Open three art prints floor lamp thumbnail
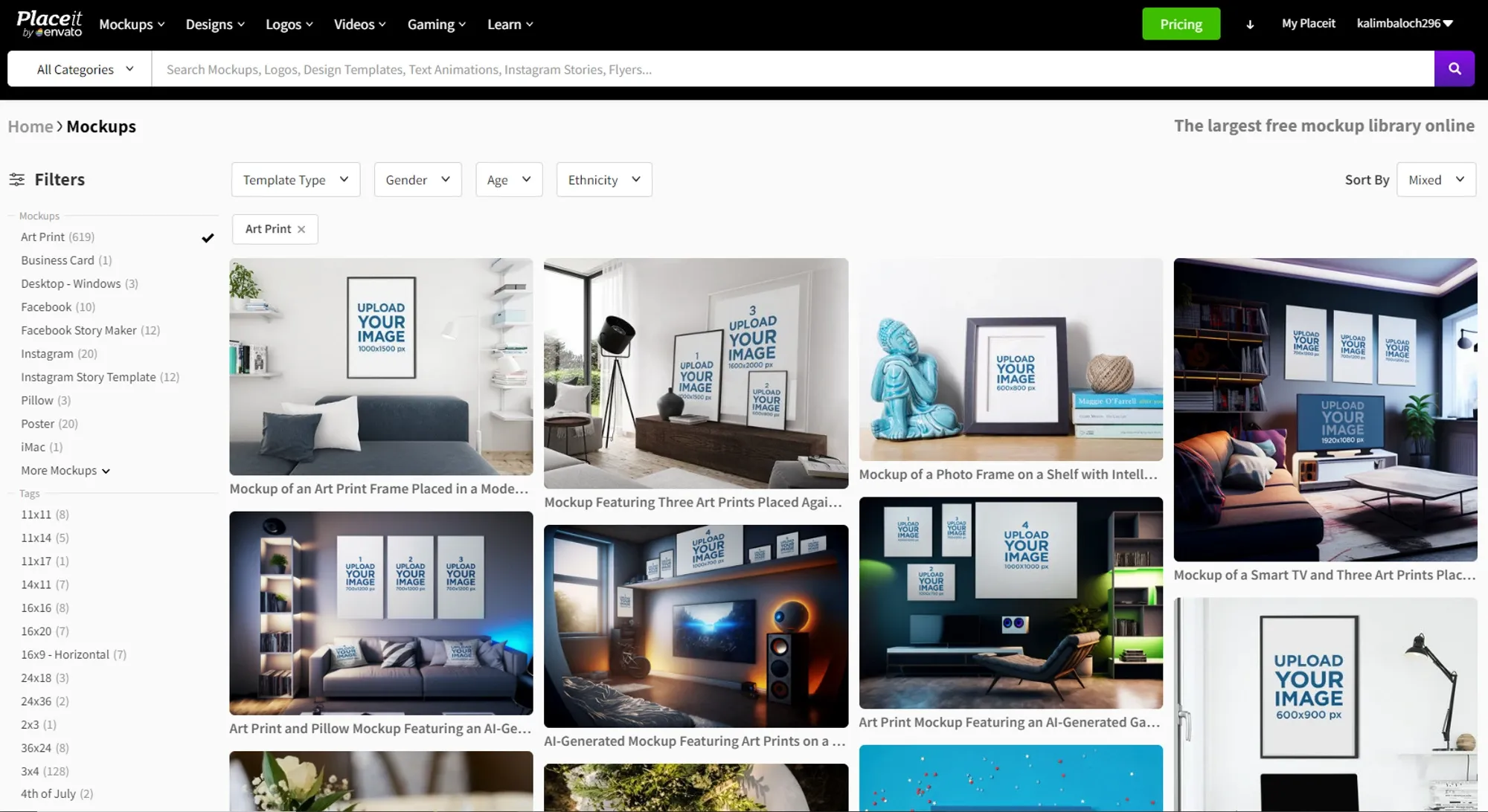1488x812 pixels. coord(696,373)
